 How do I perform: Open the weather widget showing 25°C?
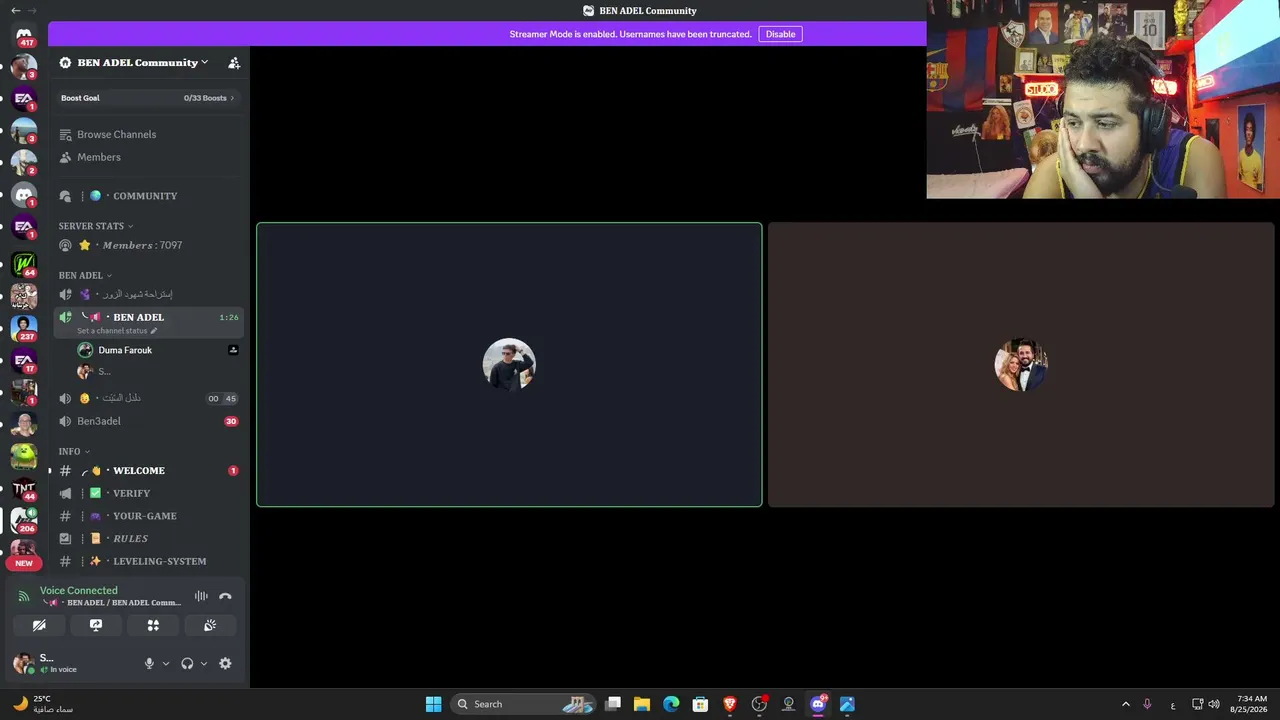coord(44,704)
